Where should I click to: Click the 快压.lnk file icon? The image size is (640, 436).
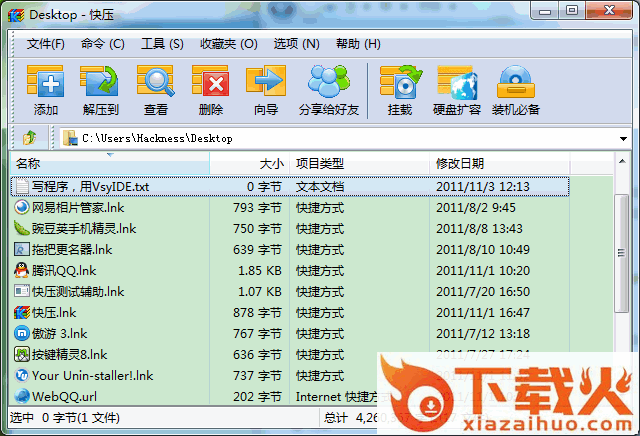[x=21, y=312]
